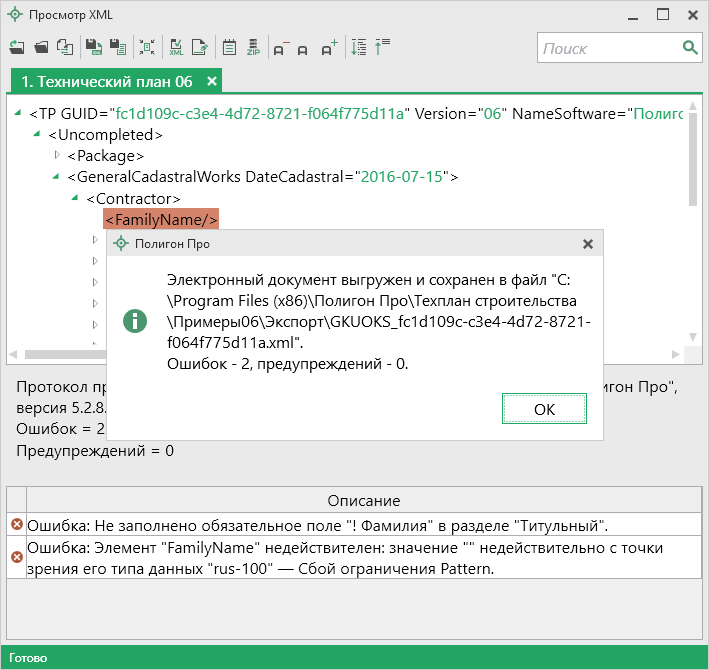
Task: Click the ZIP archive toolbar icon
Action: pos(253,47)
